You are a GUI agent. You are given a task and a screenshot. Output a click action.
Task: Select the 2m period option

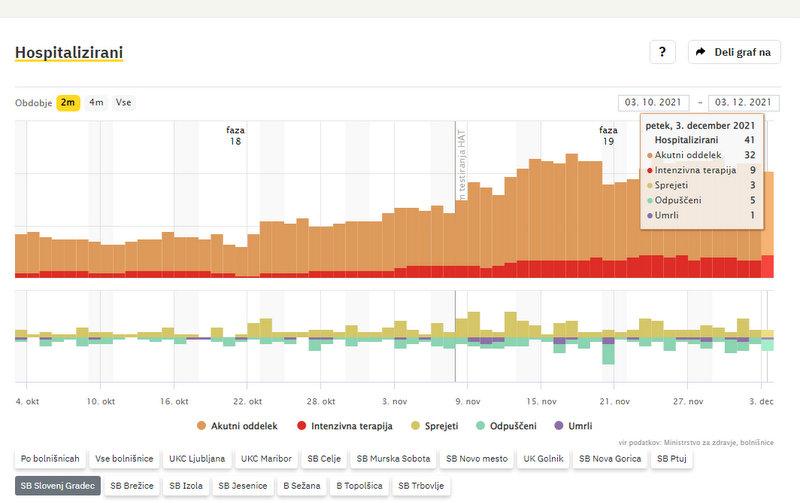(68, 102)
